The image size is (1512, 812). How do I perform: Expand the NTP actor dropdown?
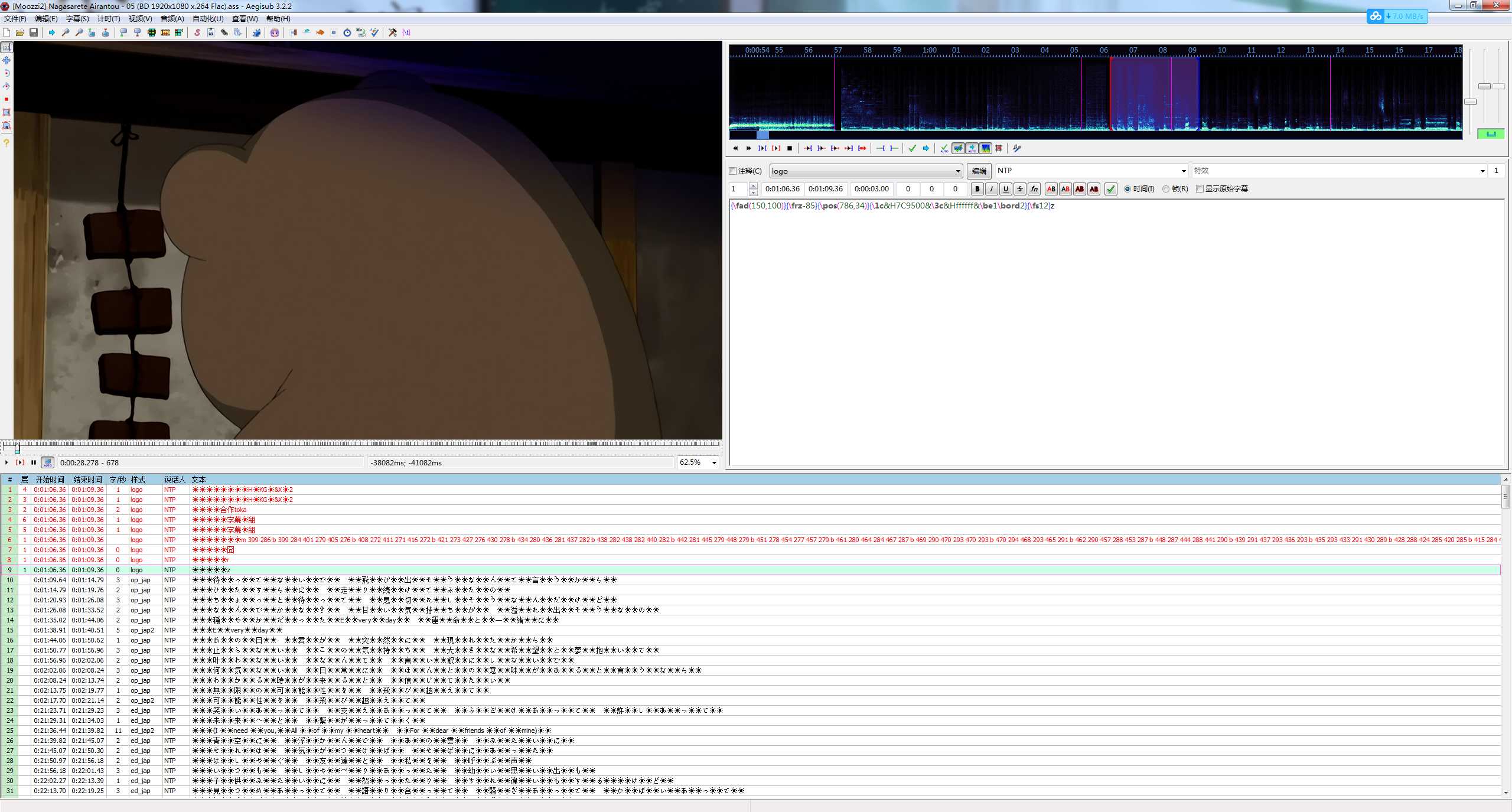point(1184,171)
